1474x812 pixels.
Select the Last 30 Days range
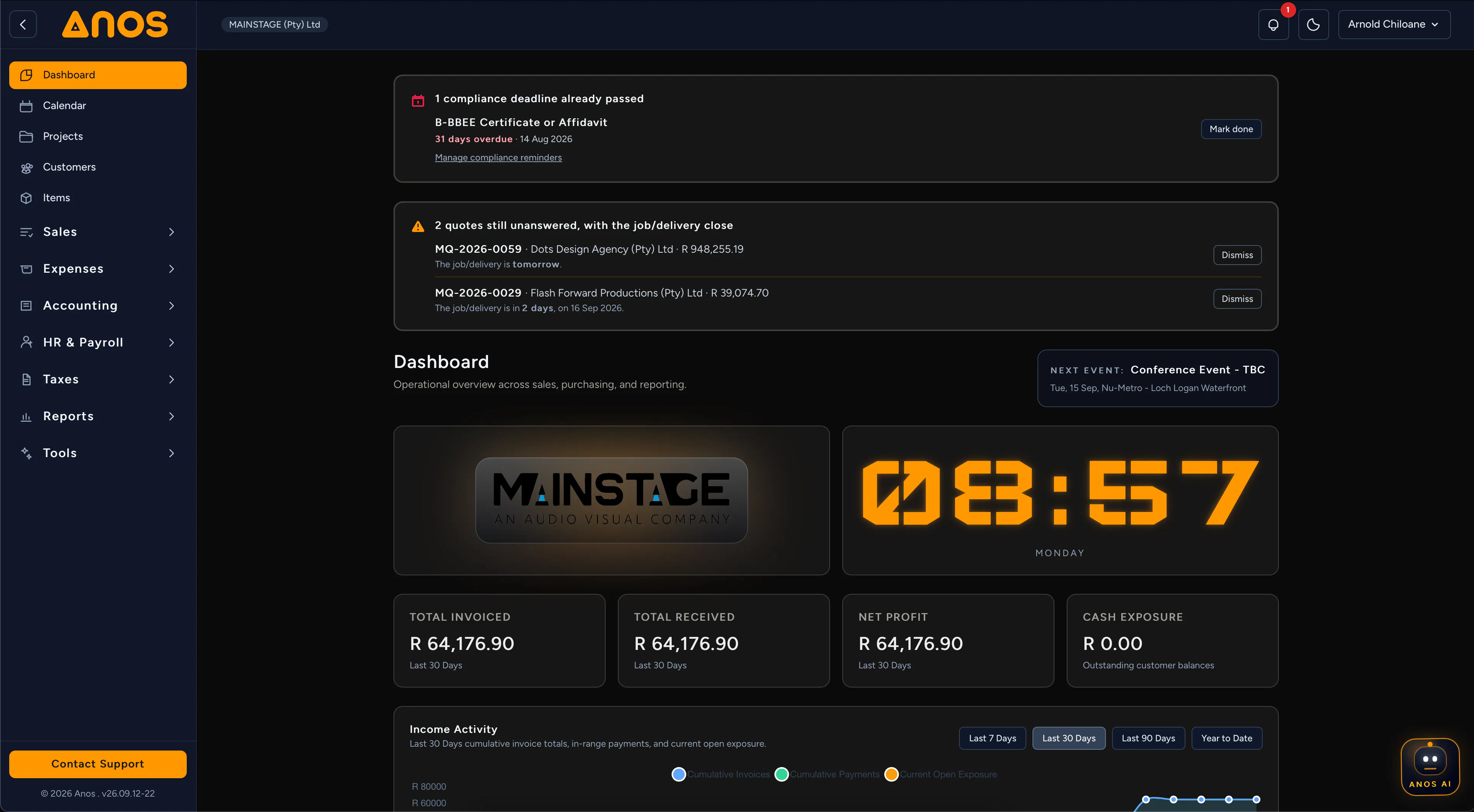point(1068,738)
